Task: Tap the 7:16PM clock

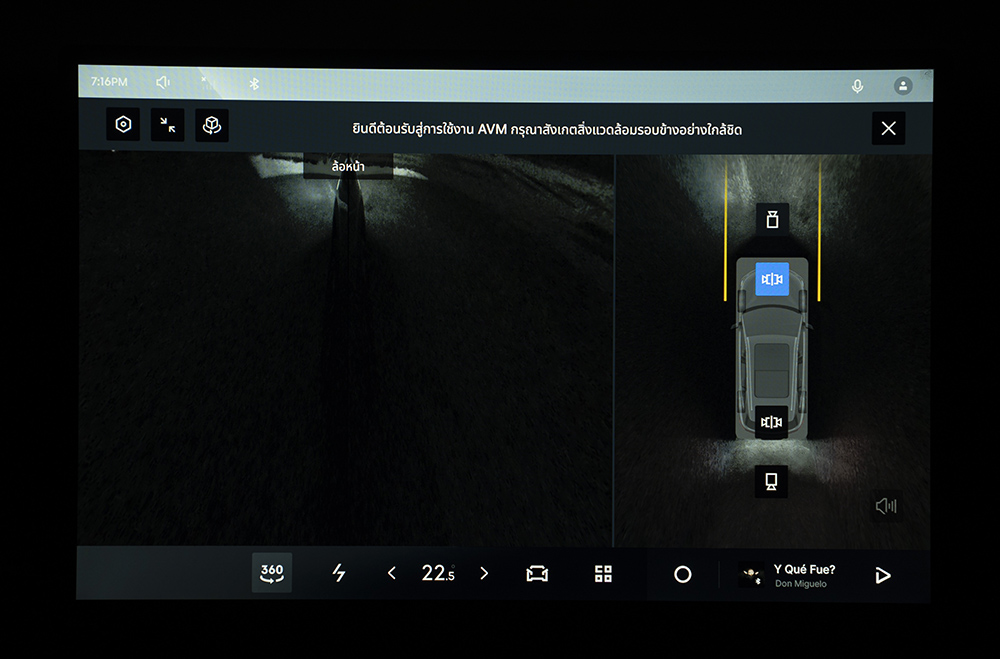Action: [109, 82]
